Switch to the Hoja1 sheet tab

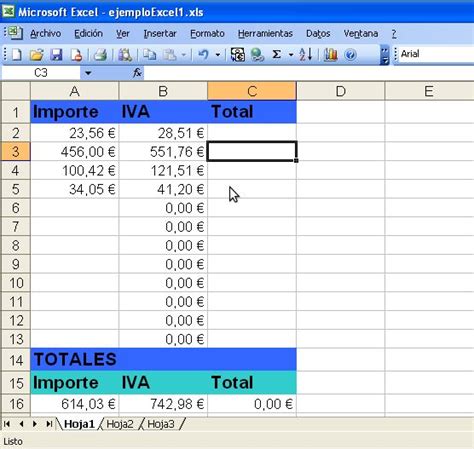click(x=79, y=424)
